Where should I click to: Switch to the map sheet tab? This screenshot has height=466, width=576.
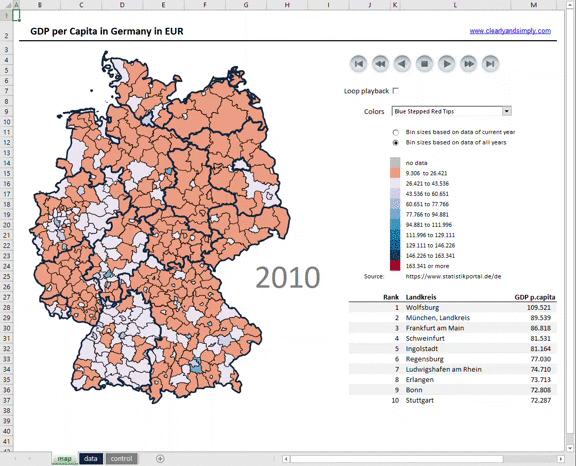click(x=64, y=458)
